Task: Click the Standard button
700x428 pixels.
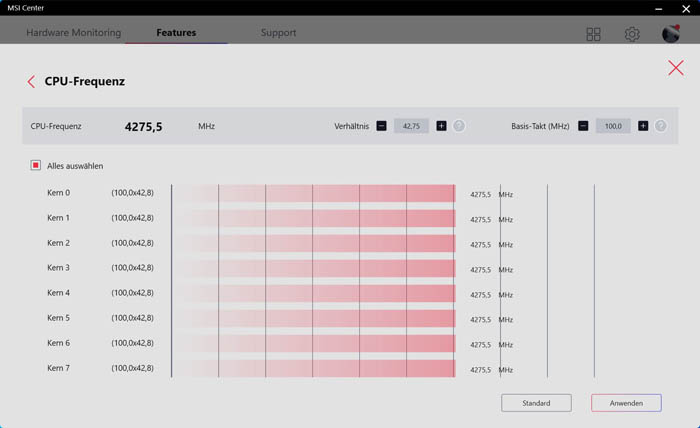Action: click(536, 403)
